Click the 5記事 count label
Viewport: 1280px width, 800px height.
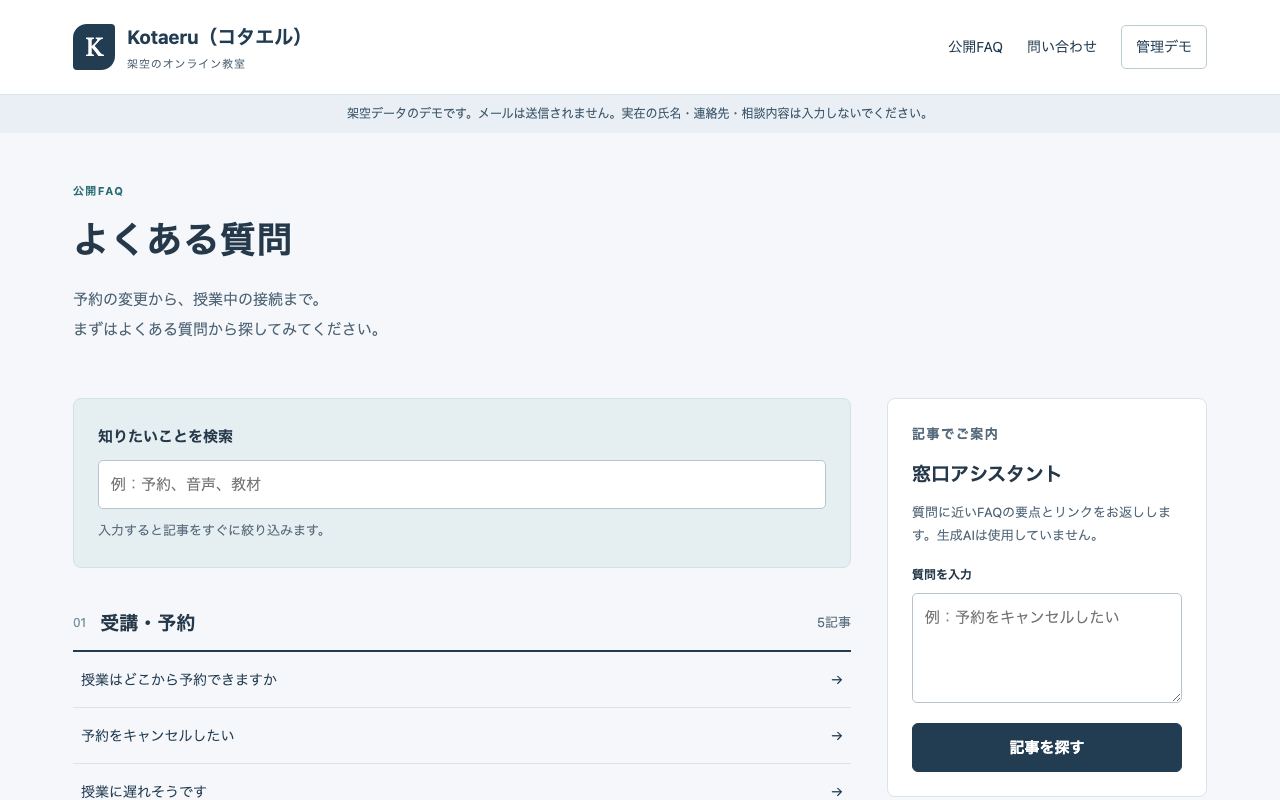834,622
